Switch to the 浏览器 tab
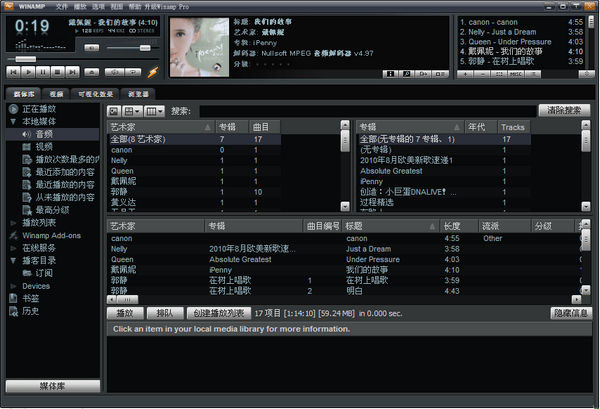This screenshot has width=600, height=409. [138, 94]
